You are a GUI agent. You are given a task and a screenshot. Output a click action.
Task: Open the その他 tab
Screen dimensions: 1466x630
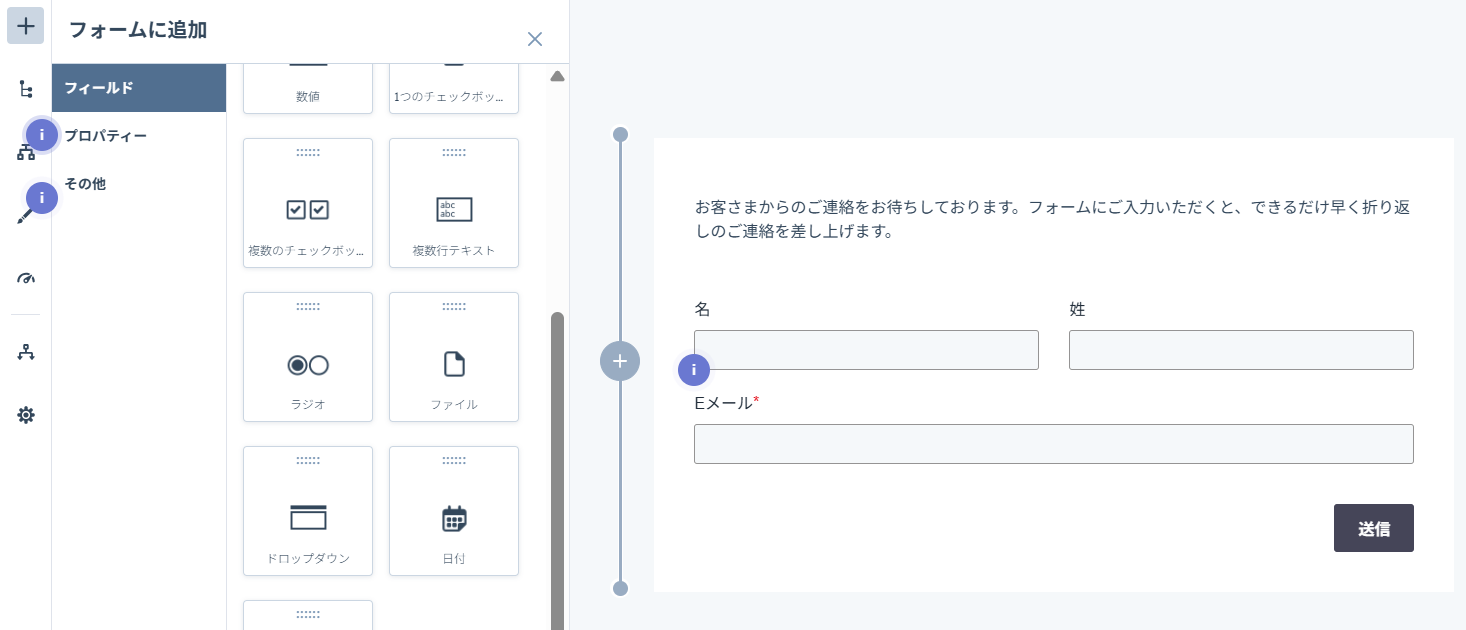(139, 184)
